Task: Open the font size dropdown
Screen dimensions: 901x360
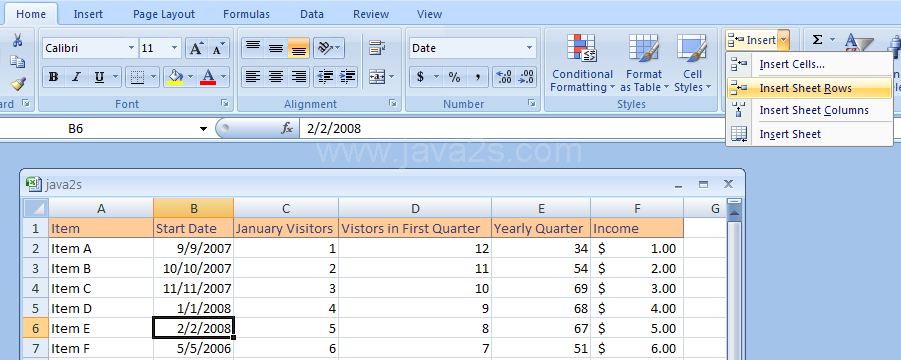Action: [x=175, y=48]
